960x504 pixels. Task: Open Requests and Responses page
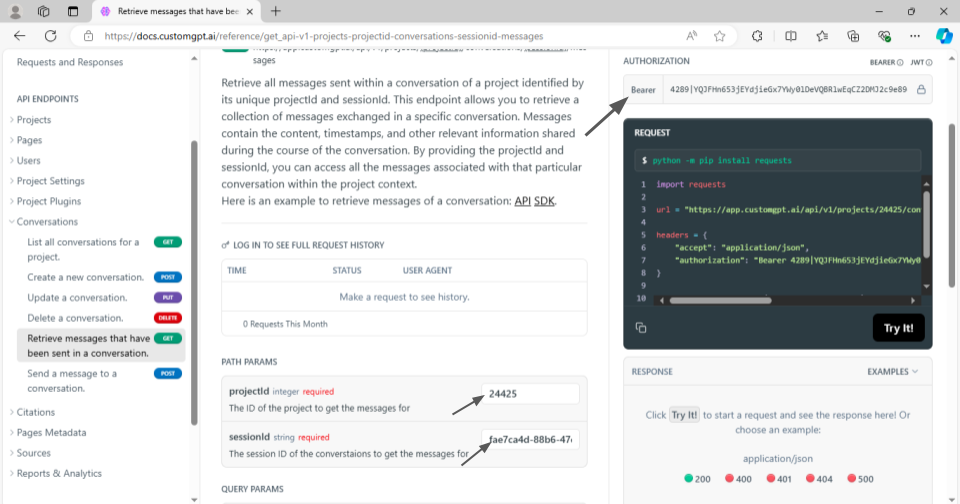tap(70, 62)
